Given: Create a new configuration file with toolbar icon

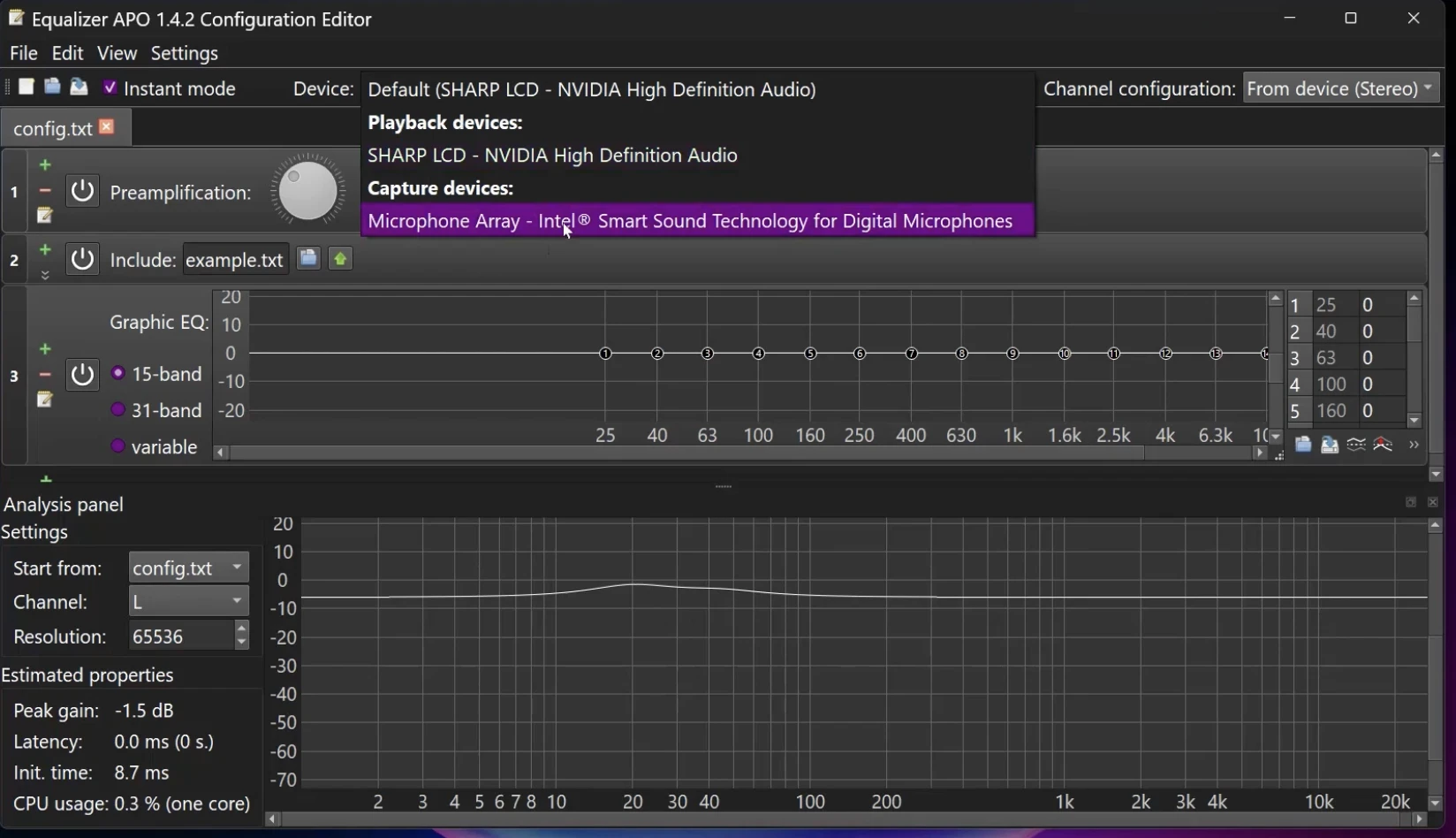Looking at the screenshot, I should point(27,87).
